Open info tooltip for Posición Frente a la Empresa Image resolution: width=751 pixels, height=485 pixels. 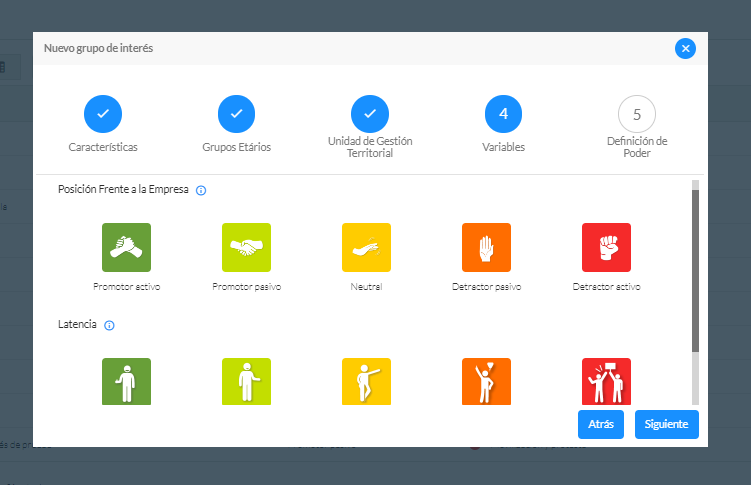pyautogui.click(x=201, y=191)
